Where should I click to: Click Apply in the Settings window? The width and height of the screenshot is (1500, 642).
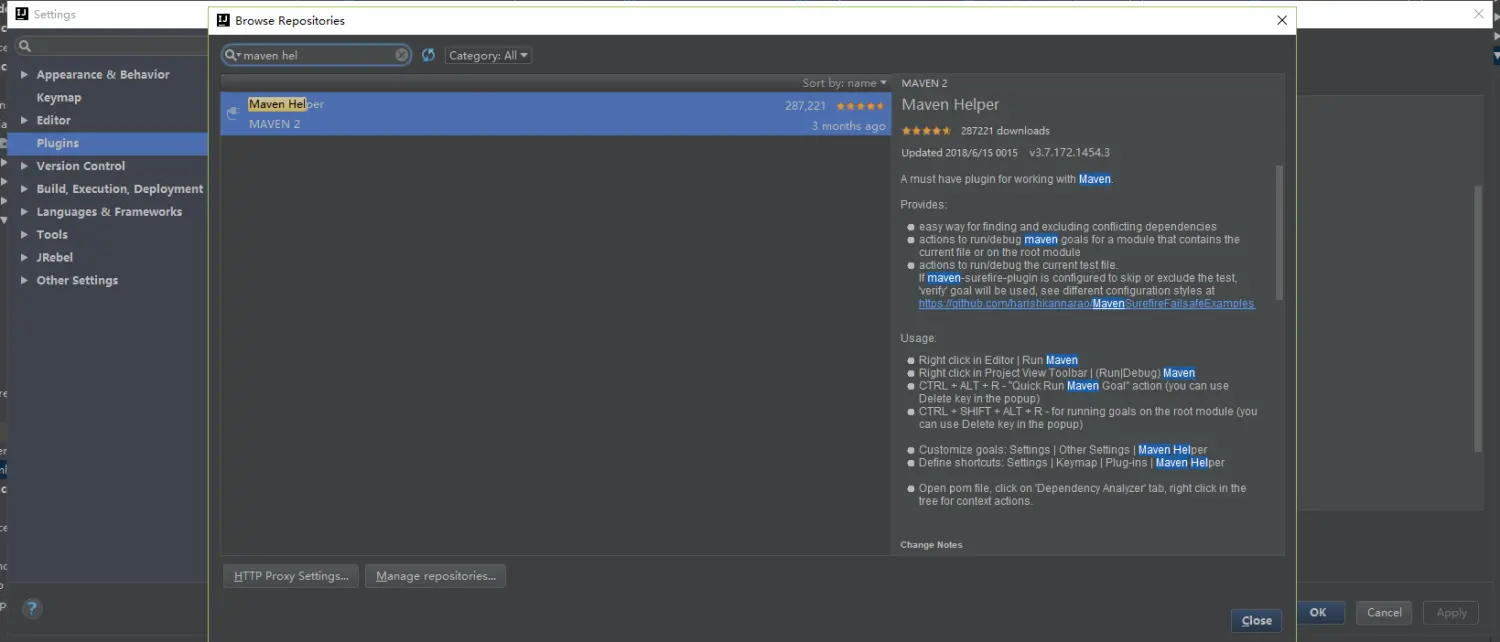tap(1451, 613)
